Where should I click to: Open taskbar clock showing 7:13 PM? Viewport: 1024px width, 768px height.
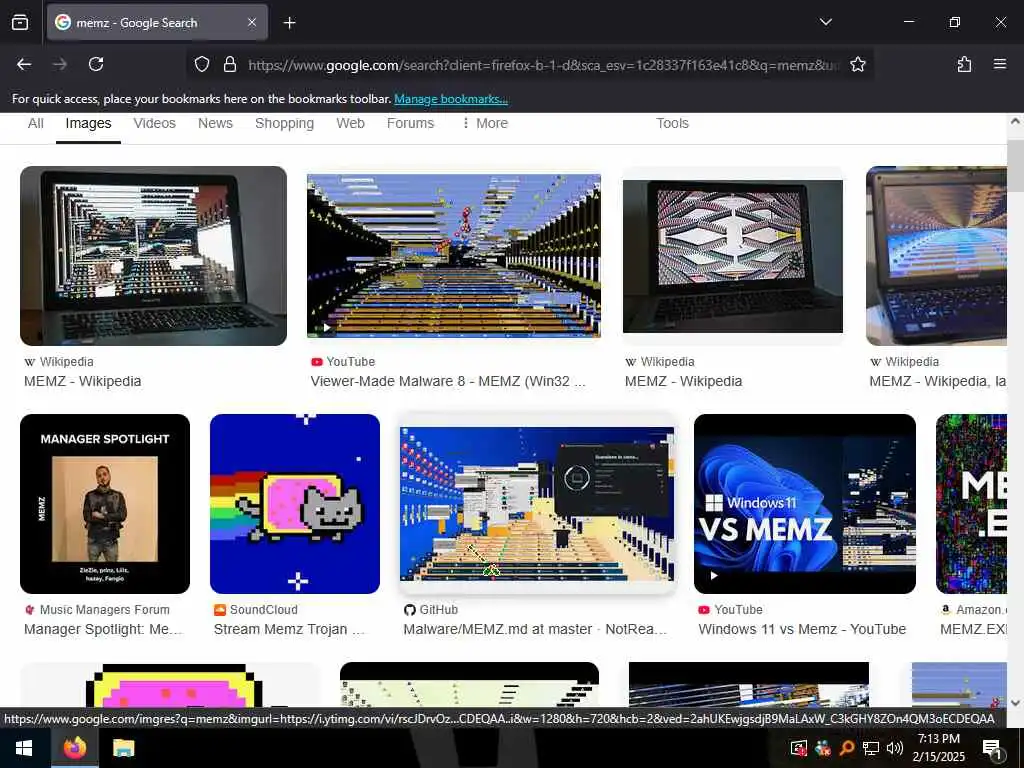click(938, 748)
